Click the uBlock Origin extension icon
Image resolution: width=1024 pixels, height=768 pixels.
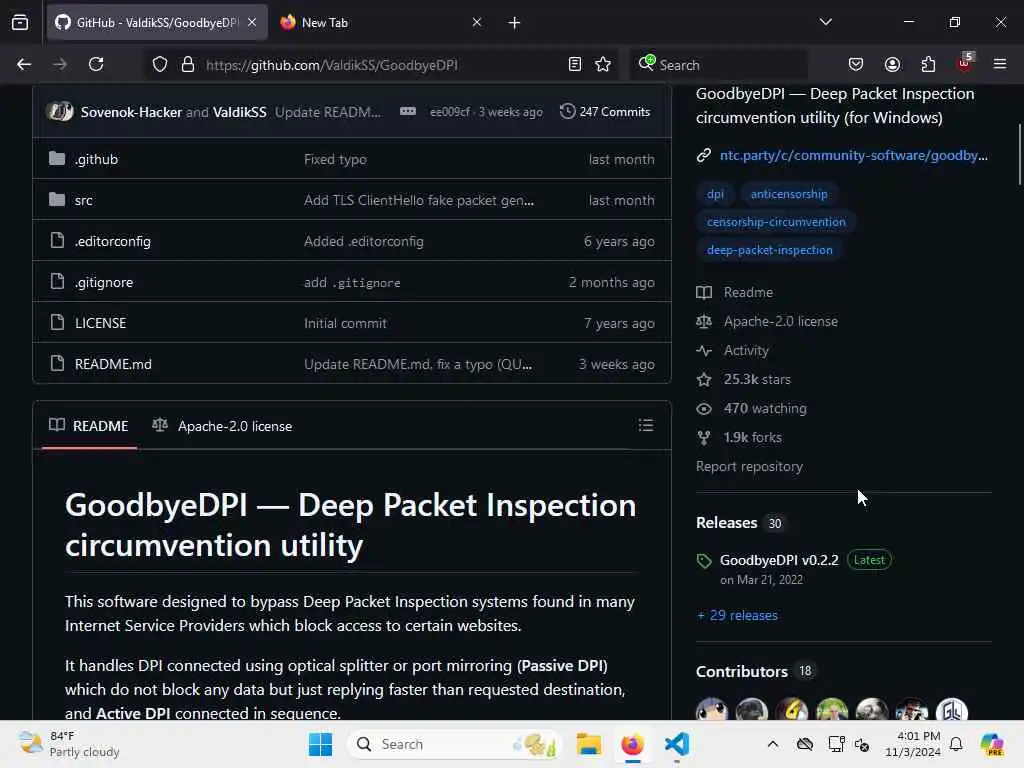tap(965, 63)
